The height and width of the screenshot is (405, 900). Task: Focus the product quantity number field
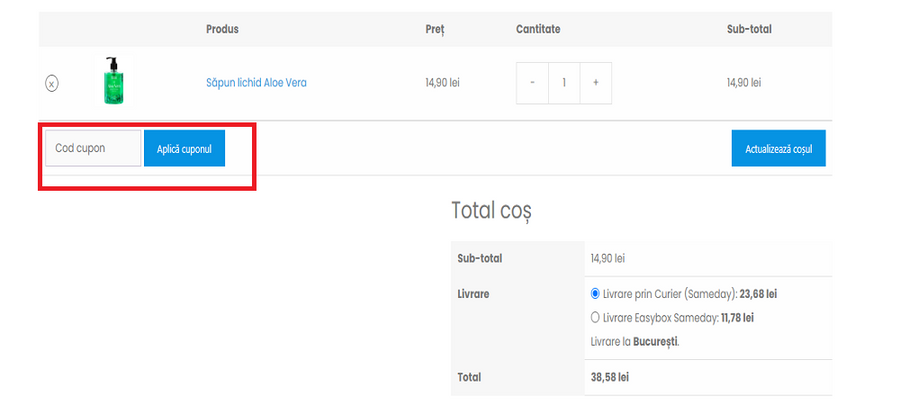564,83
